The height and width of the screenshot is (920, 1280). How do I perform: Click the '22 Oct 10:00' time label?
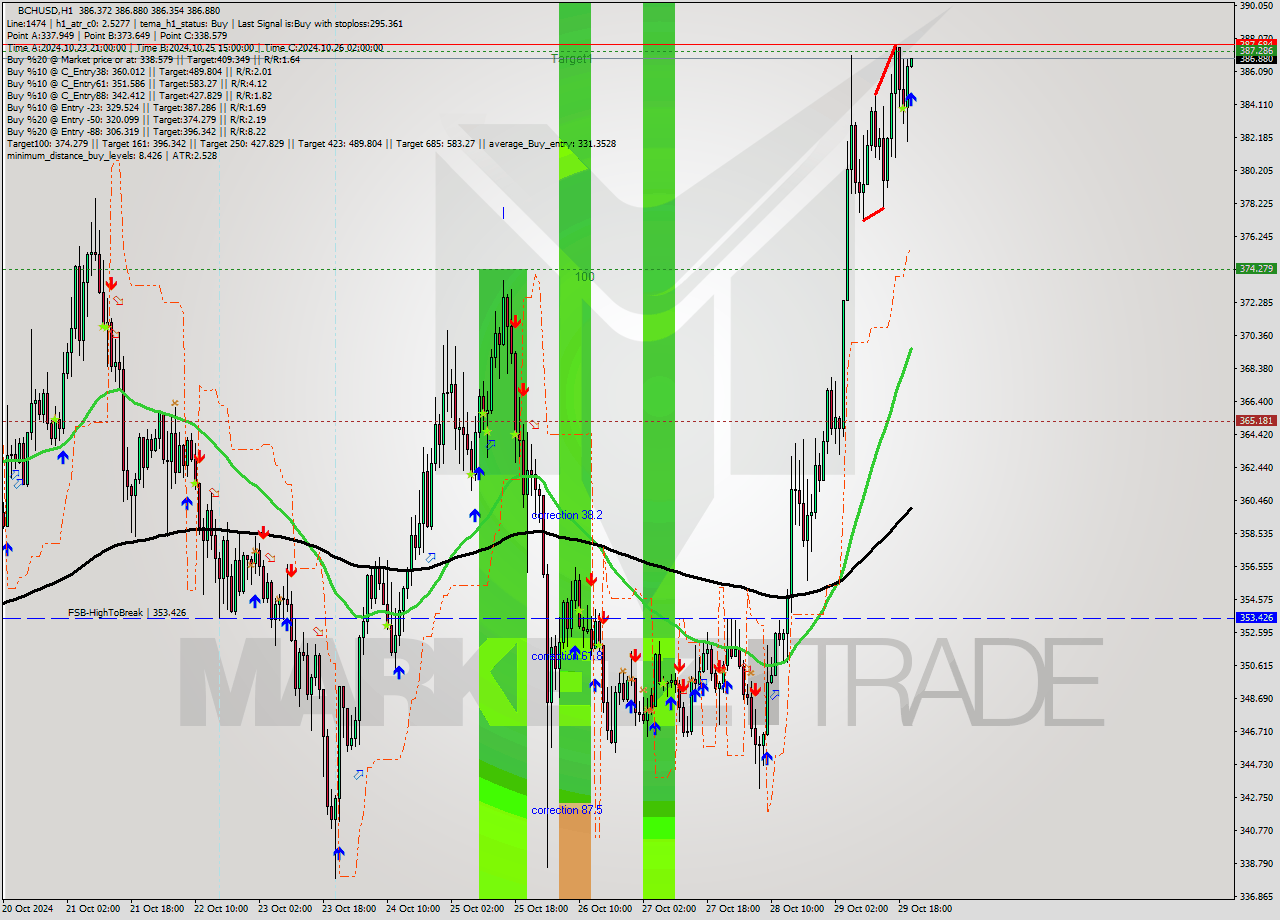click(x=220, y=909)
